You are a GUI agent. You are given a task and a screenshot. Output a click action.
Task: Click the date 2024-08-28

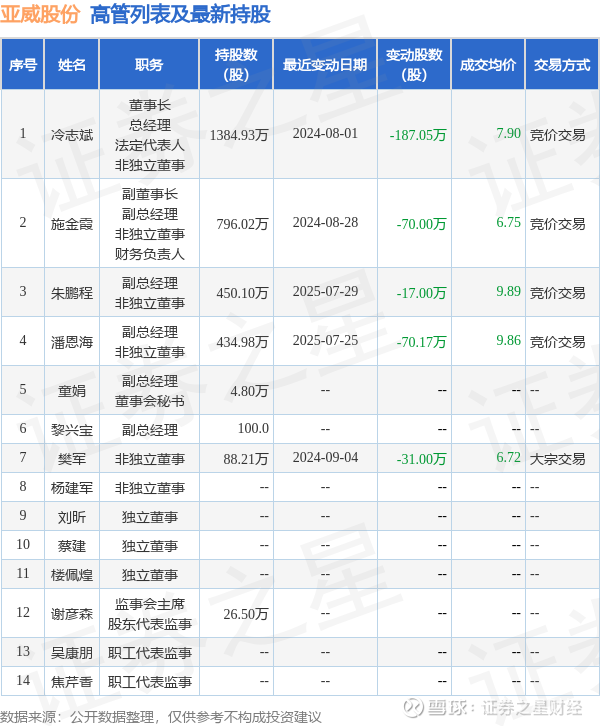coord(325,222)
